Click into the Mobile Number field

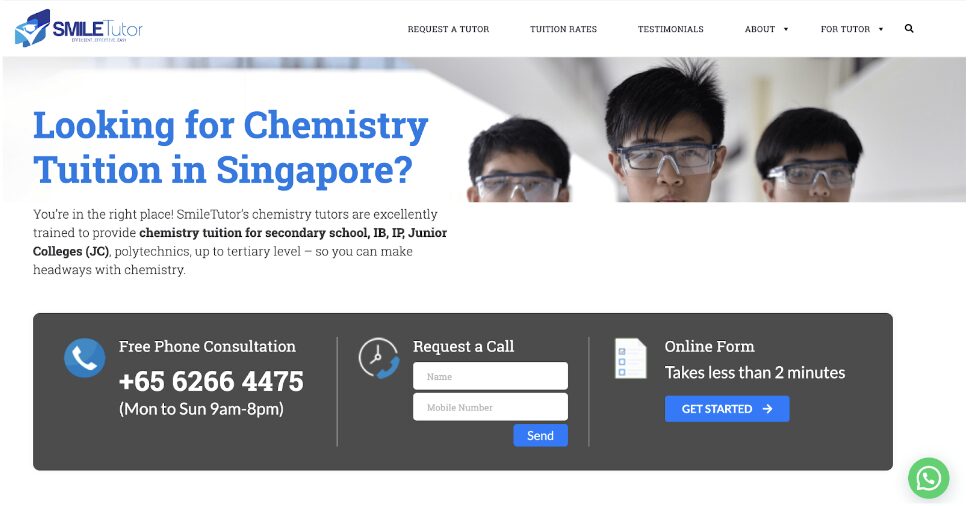pyautogui.click(x=490, y=407)
